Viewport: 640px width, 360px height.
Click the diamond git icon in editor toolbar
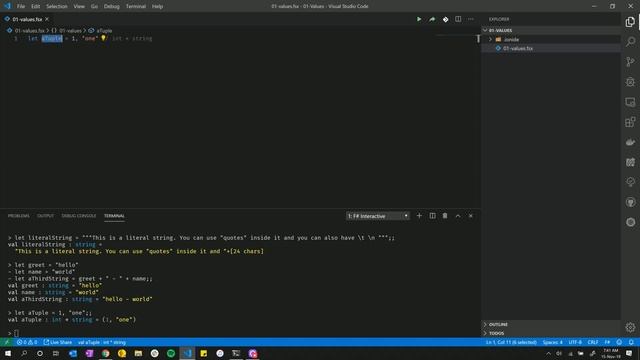pos(445,19)
